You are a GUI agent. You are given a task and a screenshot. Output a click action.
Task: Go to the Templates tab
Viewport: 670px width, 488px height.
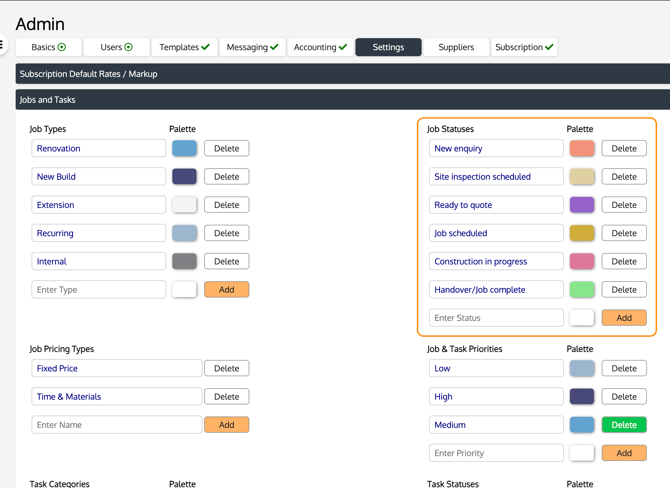click(x=185, y=47)
